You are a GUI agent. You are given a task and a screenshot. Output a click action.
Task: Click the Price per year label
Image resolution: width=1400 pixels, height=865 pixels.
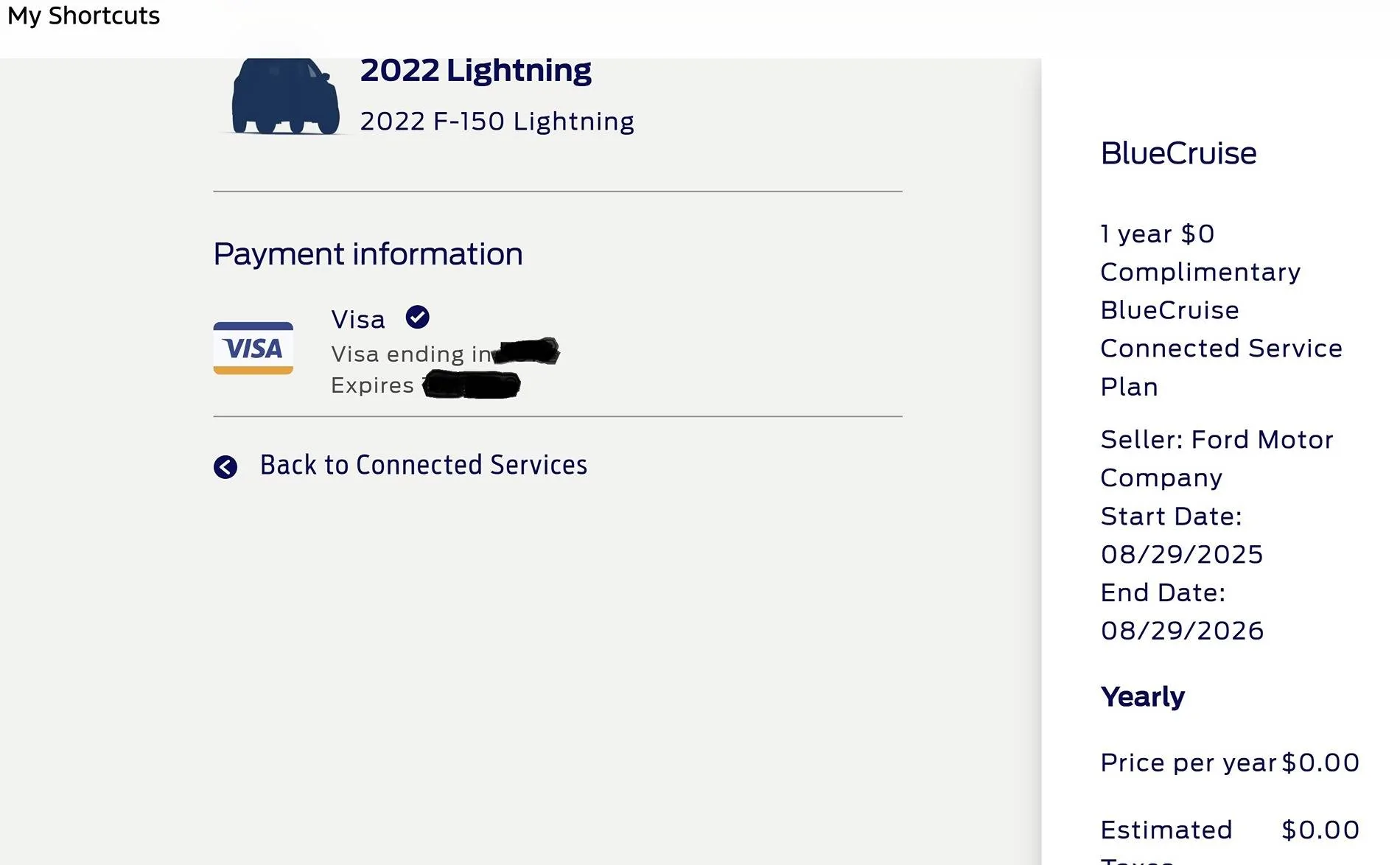(x=1188, y=763)
